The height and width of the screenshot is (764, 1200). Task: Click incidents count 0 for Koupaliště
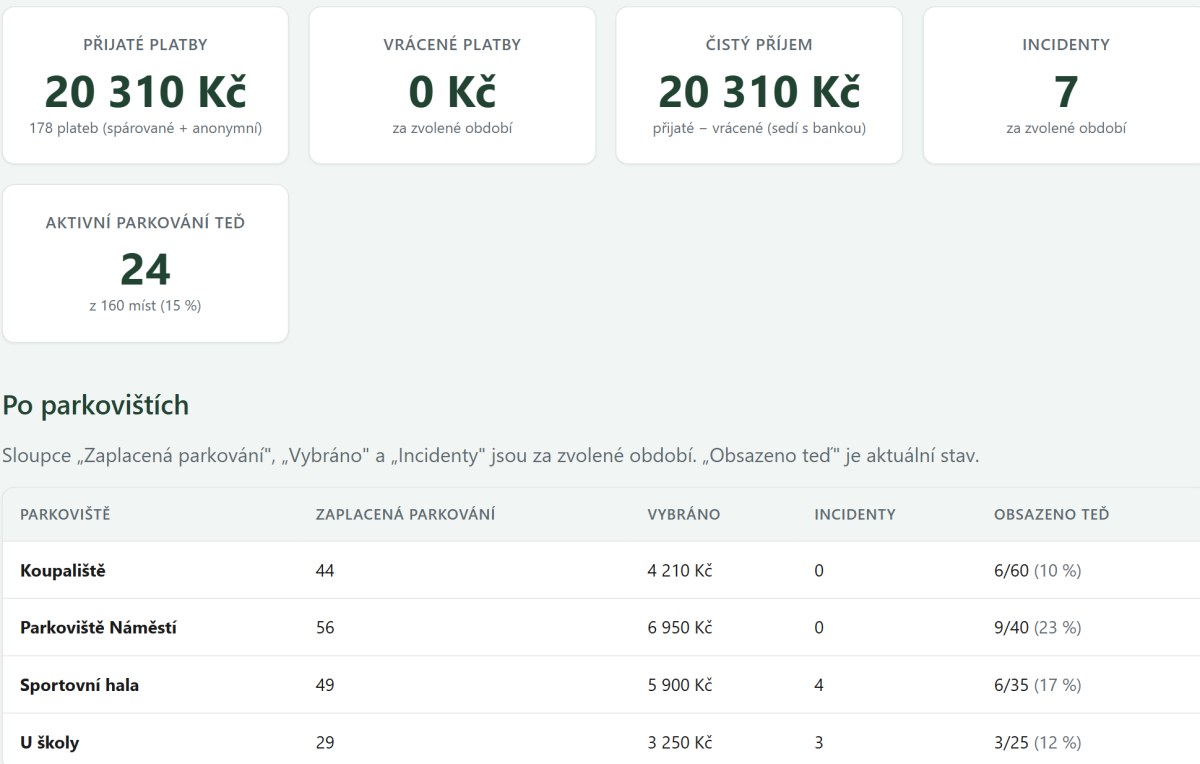pyautogui.click(x=819, y=571)
